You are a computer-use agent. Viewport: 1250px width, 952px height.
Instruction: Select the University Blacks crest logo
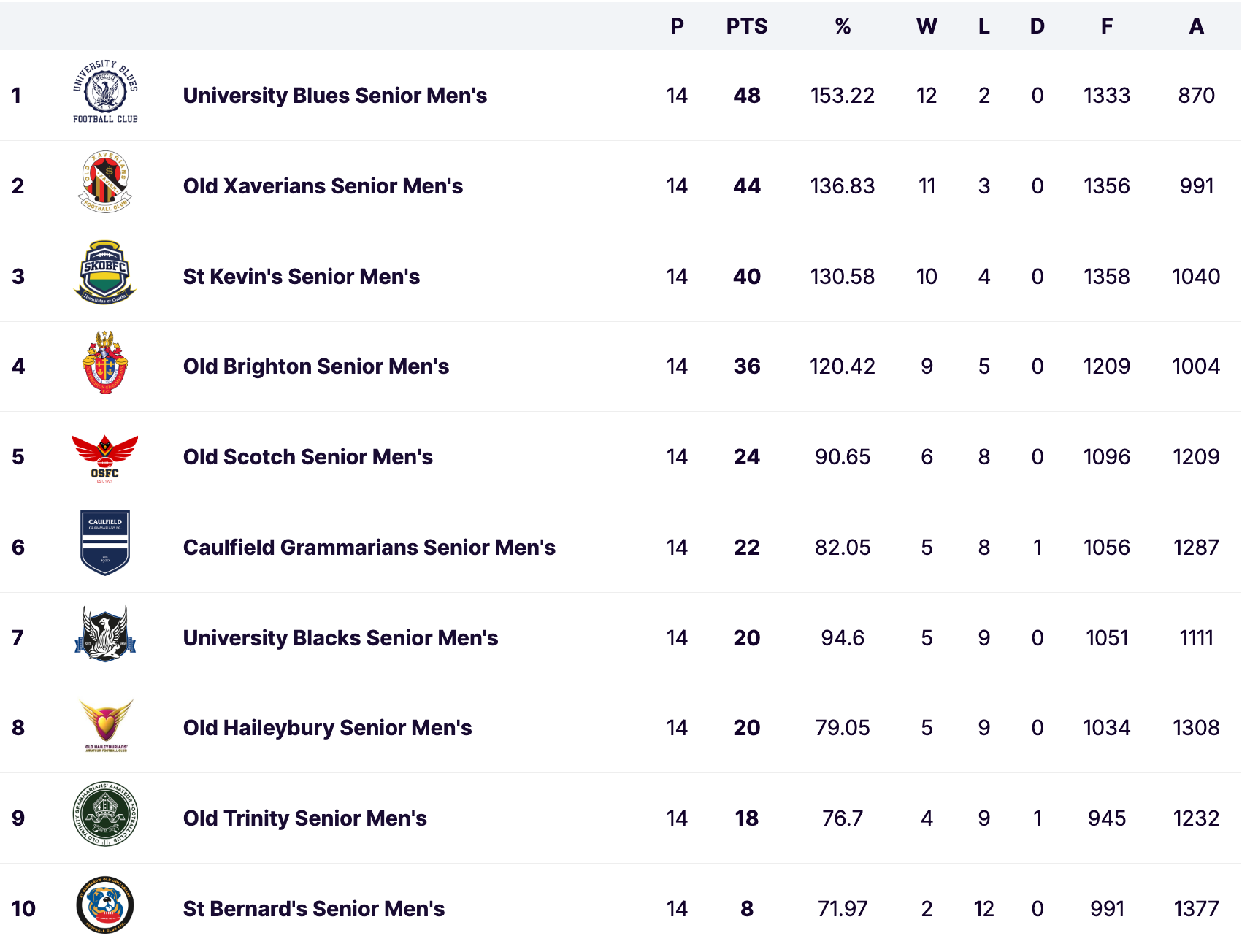pos(105,634)
